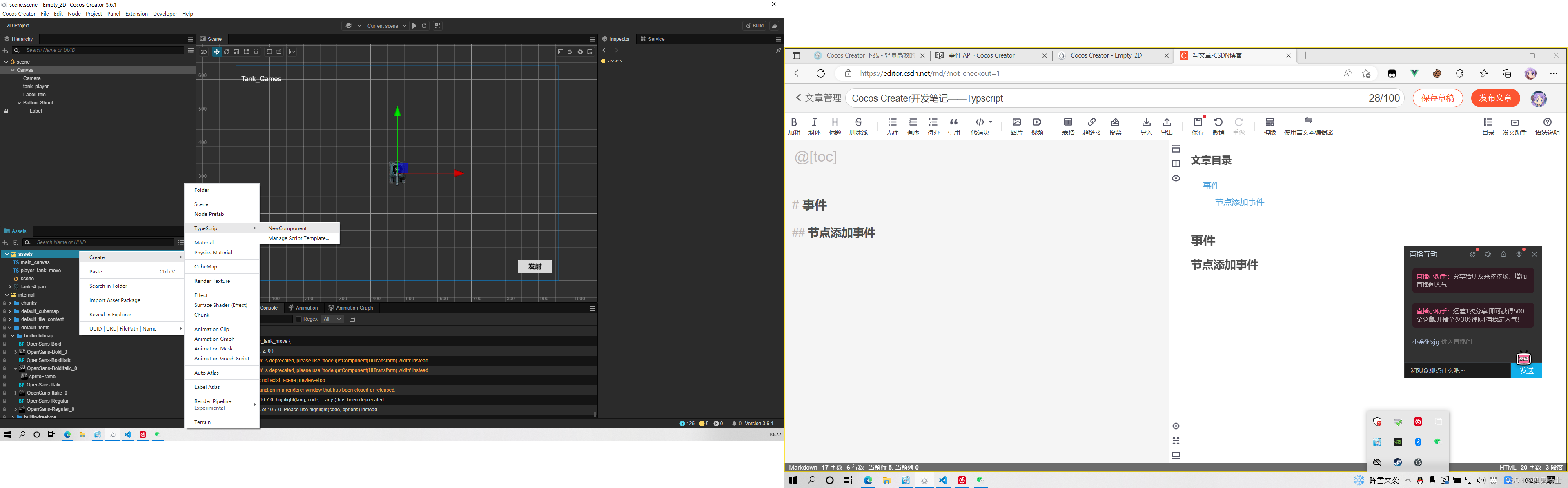The image size is (1568, 488).
Task: Expand the tanke4-pao asset
Action: coord(10,286)
